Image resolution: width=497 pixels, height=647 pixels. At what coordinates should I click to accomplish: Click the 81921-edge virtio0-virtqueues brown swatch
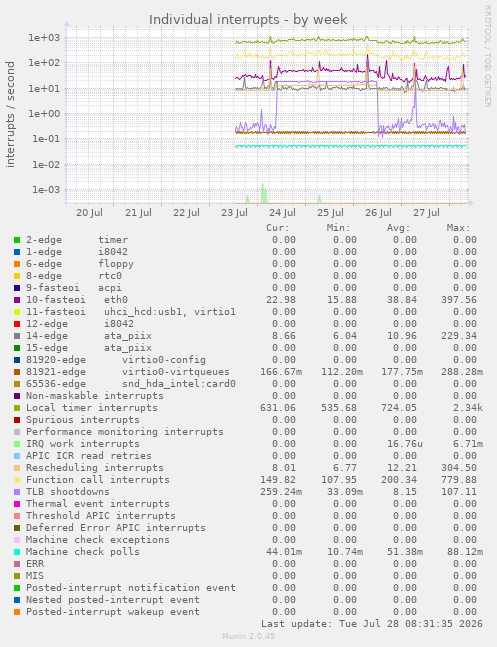(x=17, y=372)
